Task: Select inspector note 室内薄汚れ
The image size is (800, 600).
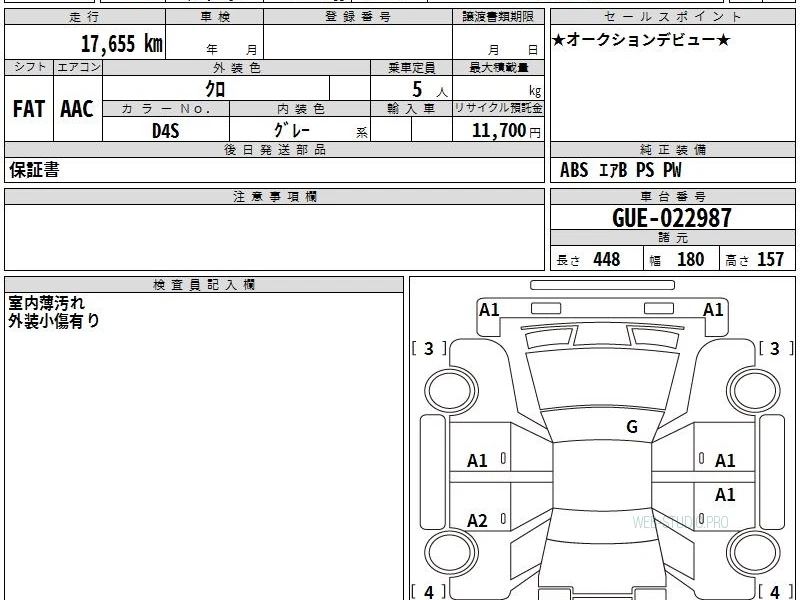Action: click(x=46, y=303)
